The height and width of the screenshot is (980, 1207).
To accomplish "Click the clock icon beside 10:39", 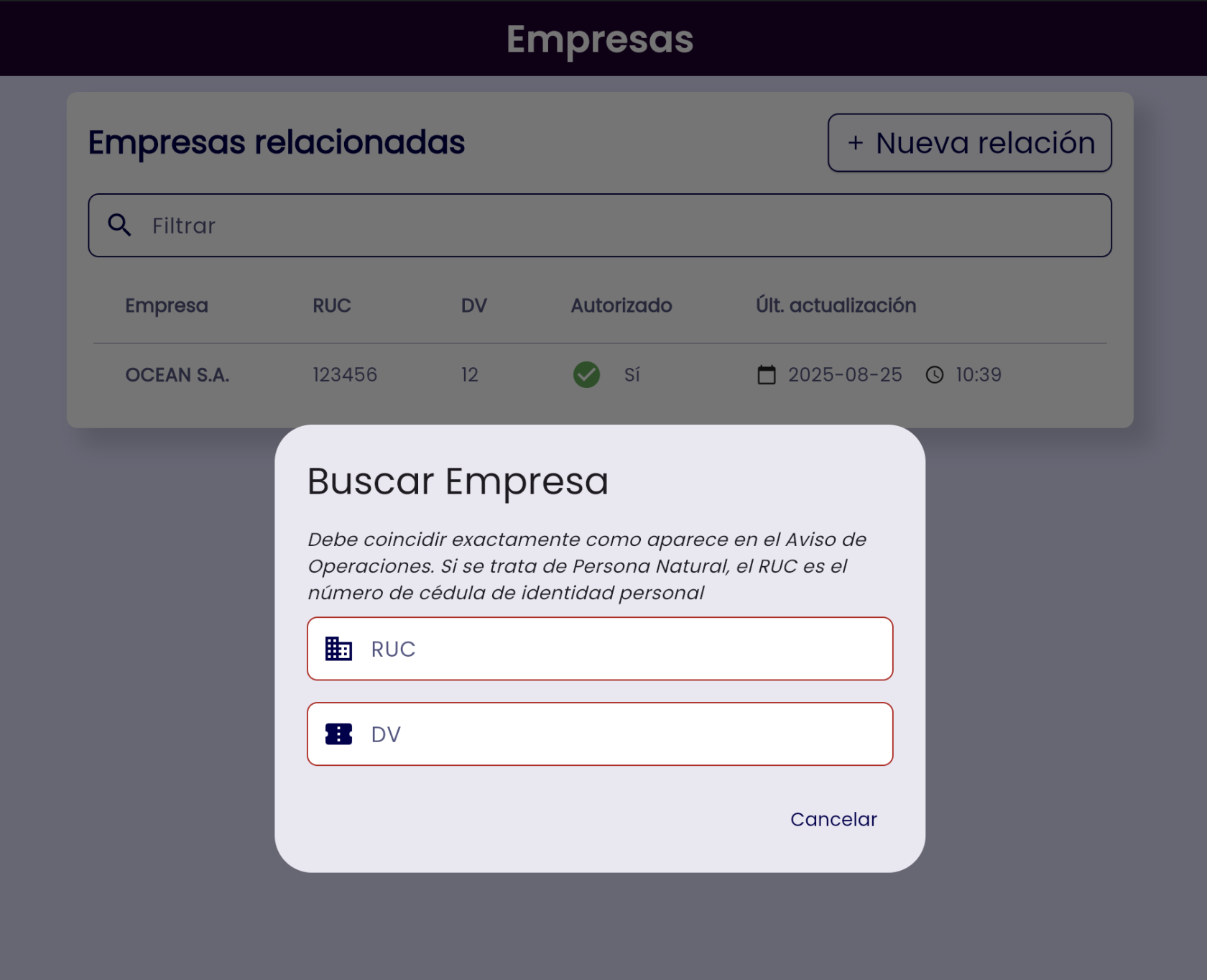I will [x=934, y=375].
